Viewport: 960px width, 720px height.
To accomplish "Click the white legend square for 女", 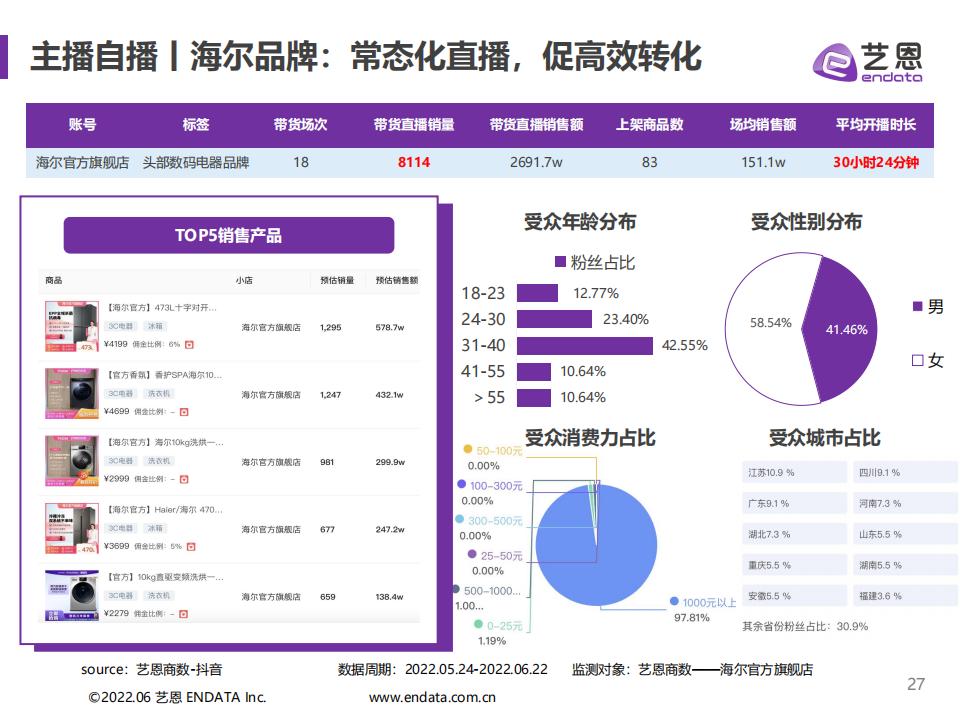I will click(x=917, y=360).
